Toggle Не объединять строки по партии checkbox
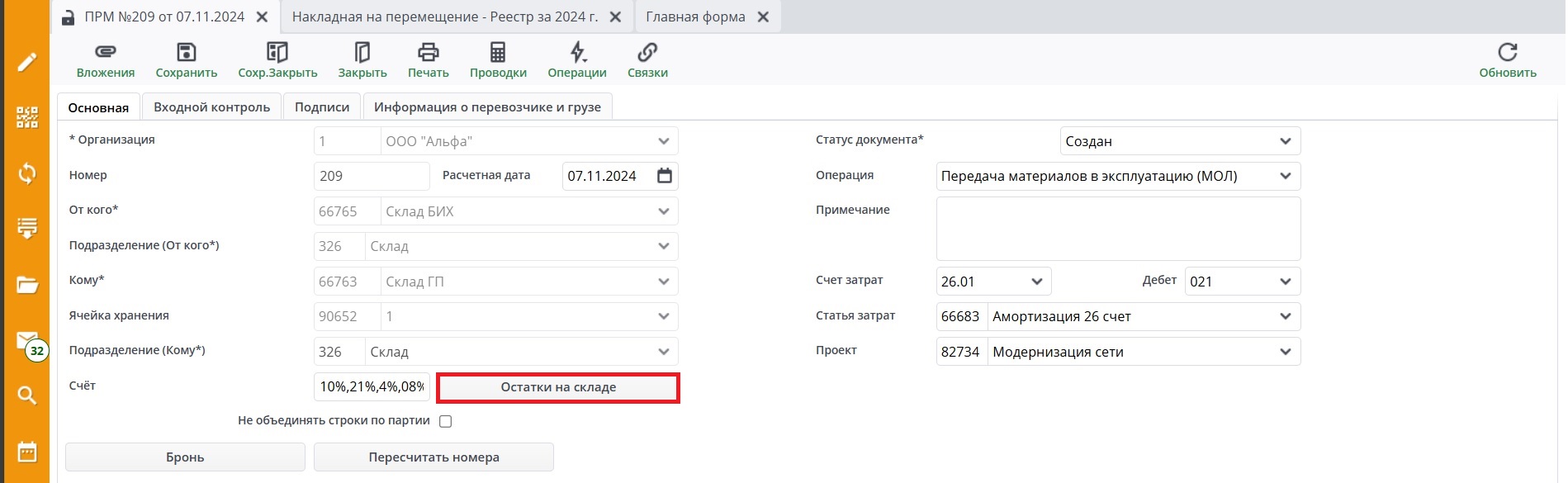 (x=446, y=421)
